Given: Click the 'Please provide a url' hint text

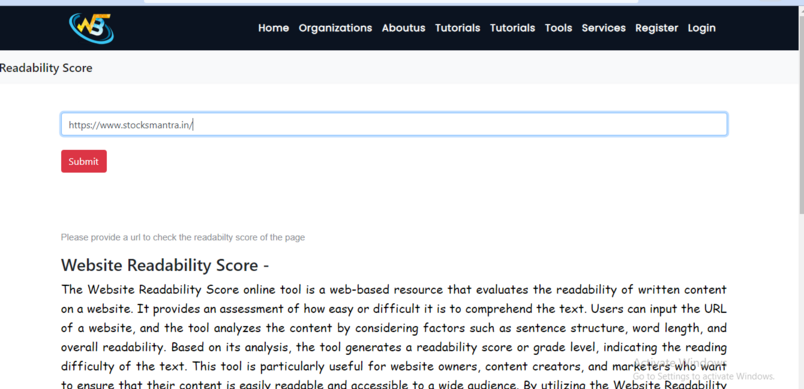Looking at the screenshot, I should 183,237.
